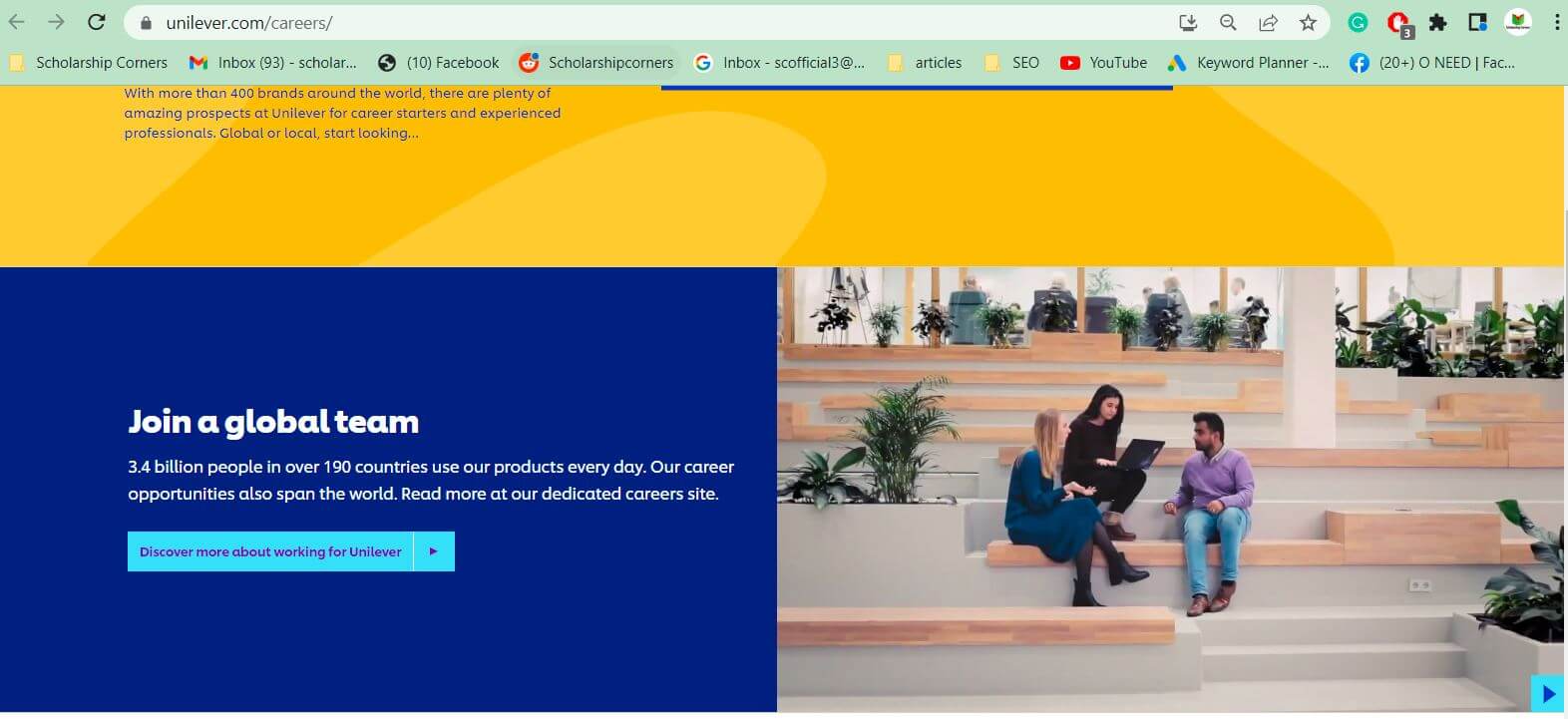Click the padlock site info icon

(x=146, y=23)
